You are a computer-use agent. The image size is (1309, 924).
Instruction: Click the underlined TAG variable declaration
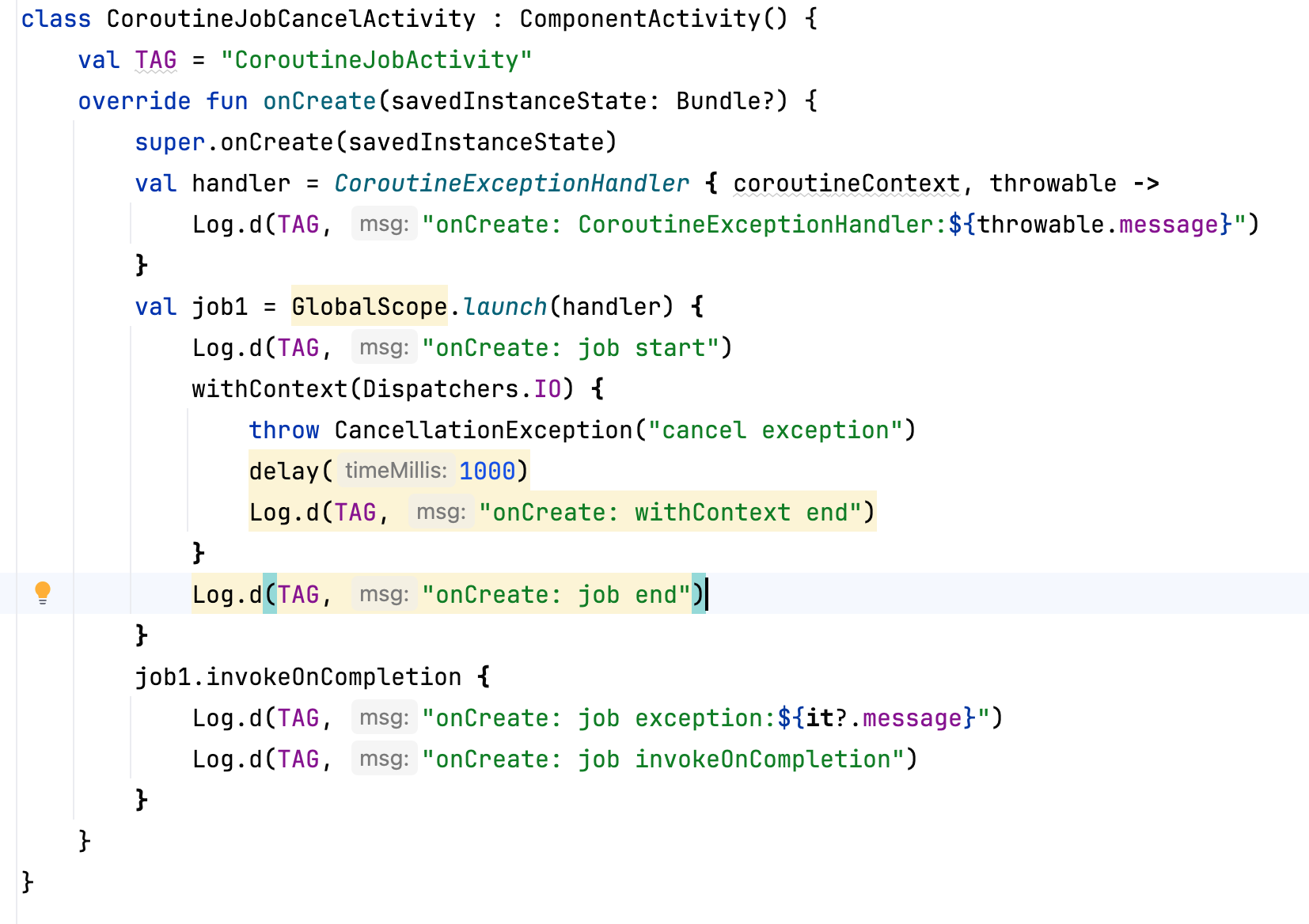click(156, 60)
